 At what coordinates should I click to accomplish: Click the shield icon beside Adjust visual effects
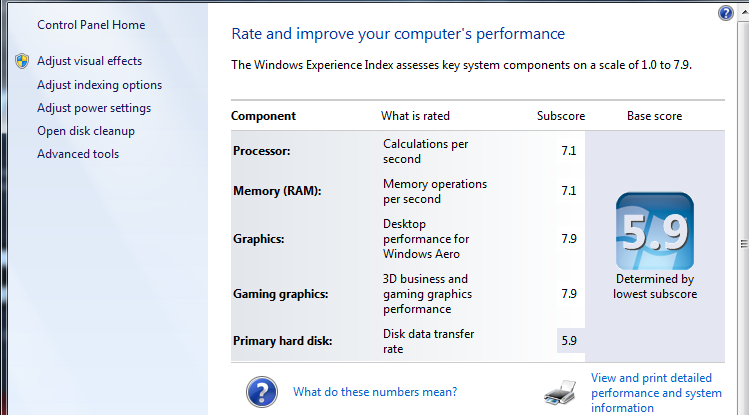(22, 61)
